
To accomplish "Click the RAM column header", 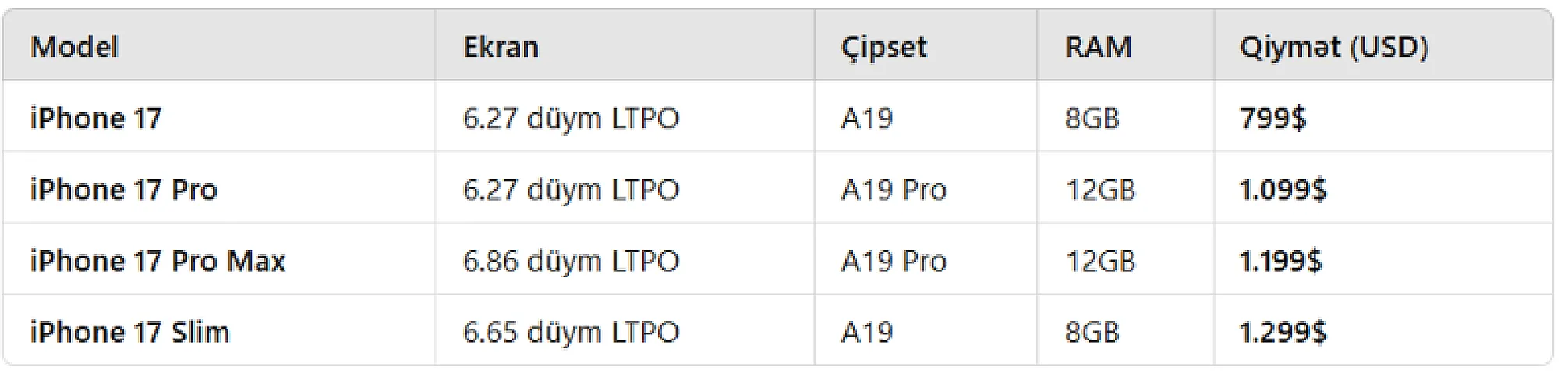I will pos(1098,48).
